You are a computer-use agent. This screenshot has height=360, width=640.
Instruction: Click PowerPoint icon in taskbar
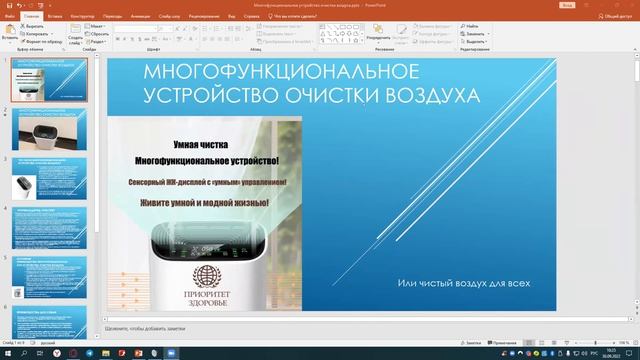coord(138,353)
